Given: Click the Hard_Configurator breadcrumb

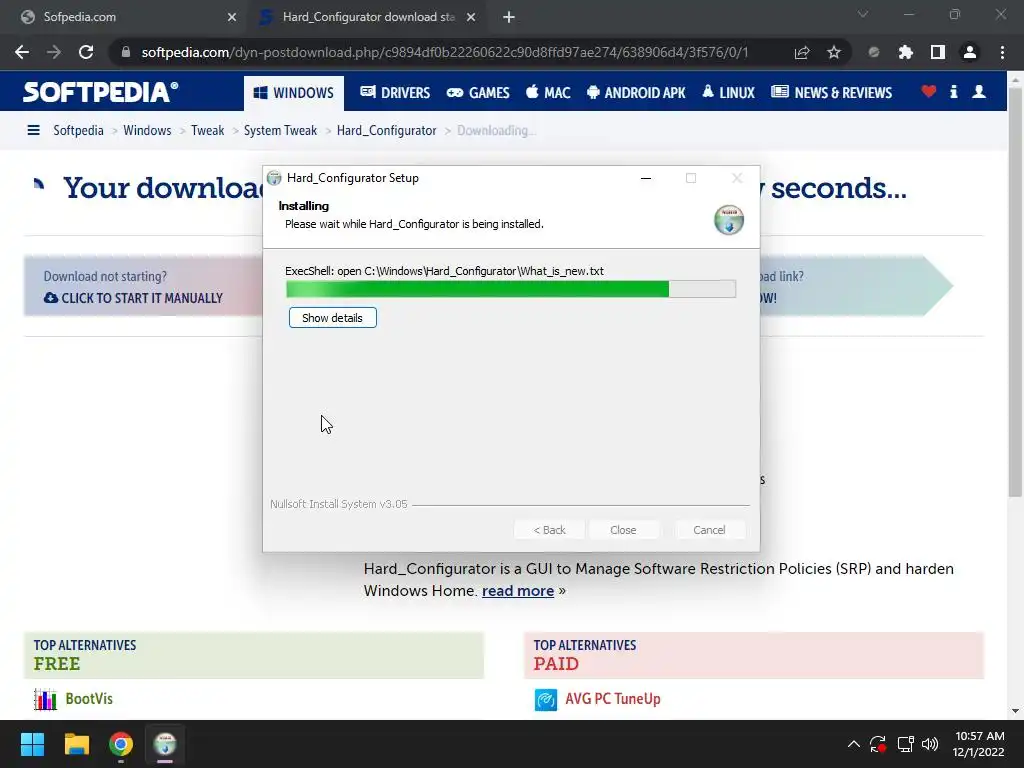Looking at the screenshot, I should 386,130.
